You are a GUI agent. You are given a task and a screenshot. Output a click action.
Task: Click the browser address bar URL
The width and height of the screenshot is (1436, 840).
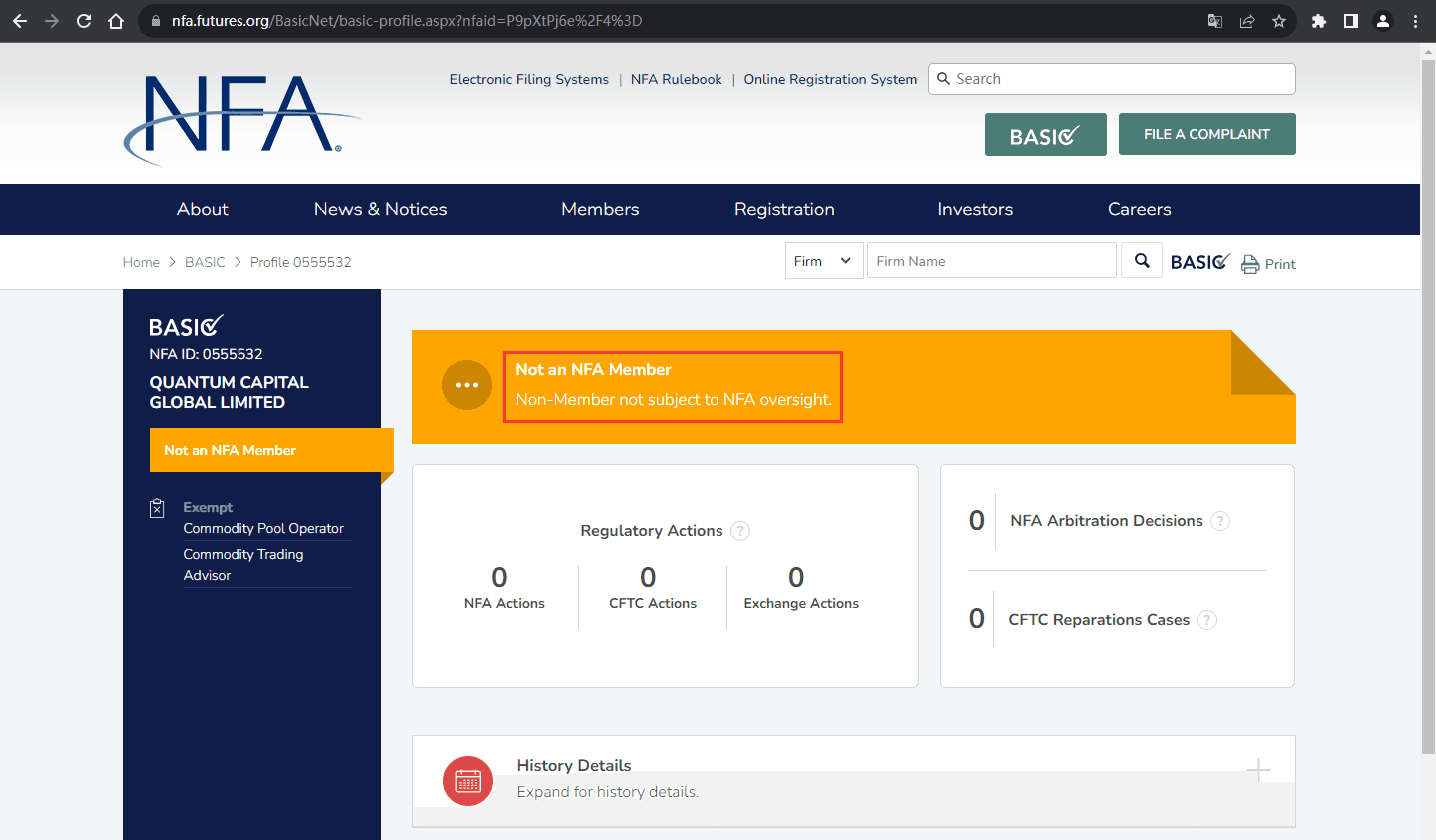pyautogui.click(x=406, y=21)
